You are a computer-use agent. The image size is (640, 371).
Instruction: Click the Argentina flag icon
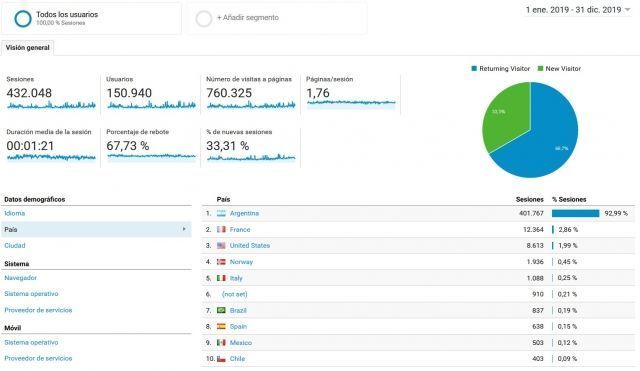221,213
